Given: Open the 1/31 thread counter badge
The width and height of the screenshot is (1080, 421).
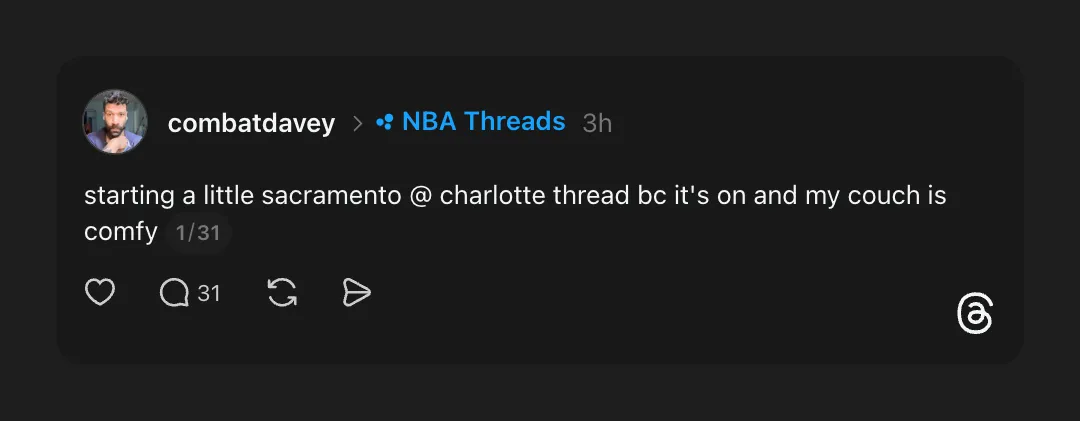Looking at the screenshot, I should [197, 233].
